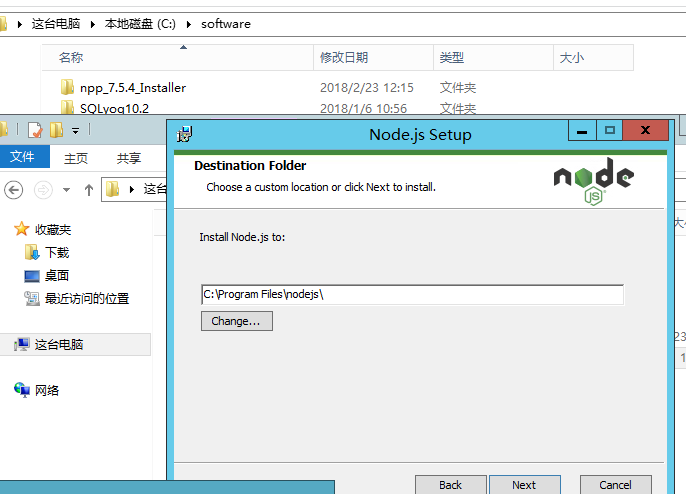Click the SQLyog10.2 folder icon
686x494 pixels.
tap(67, 107)
